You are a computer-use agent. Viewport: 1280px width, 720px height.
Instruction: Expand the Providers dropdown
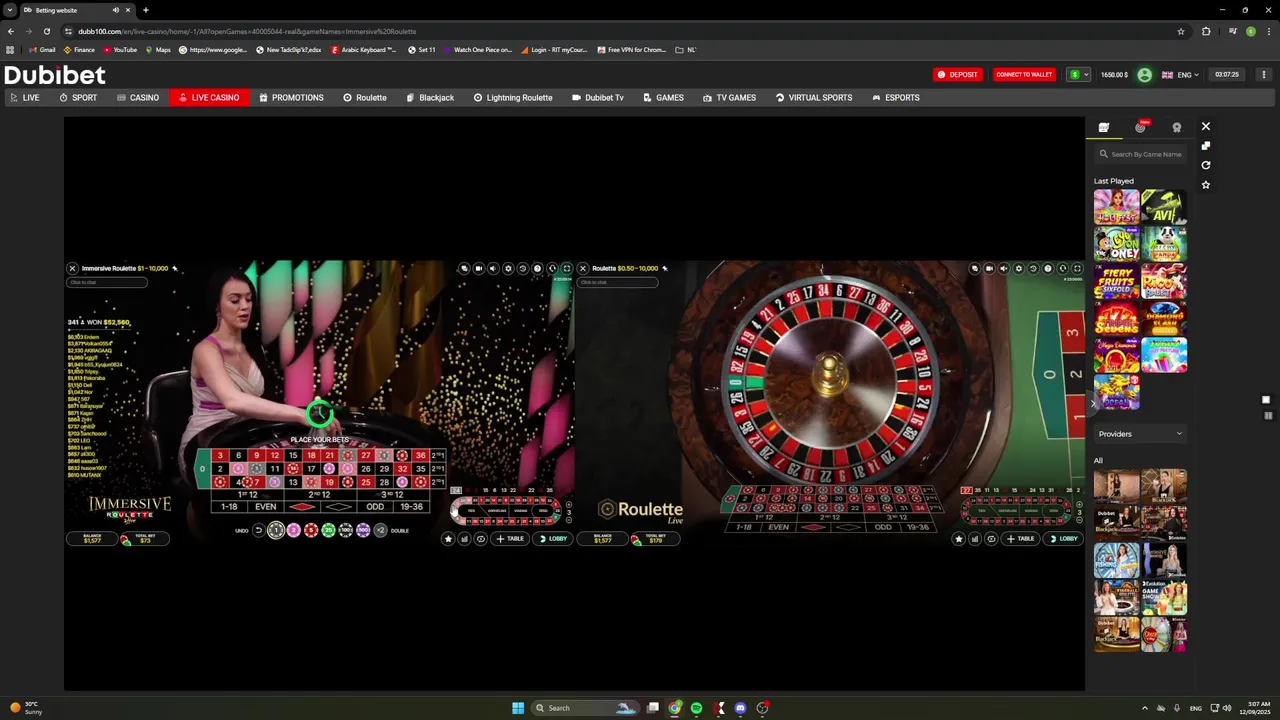coord(1140,434)
